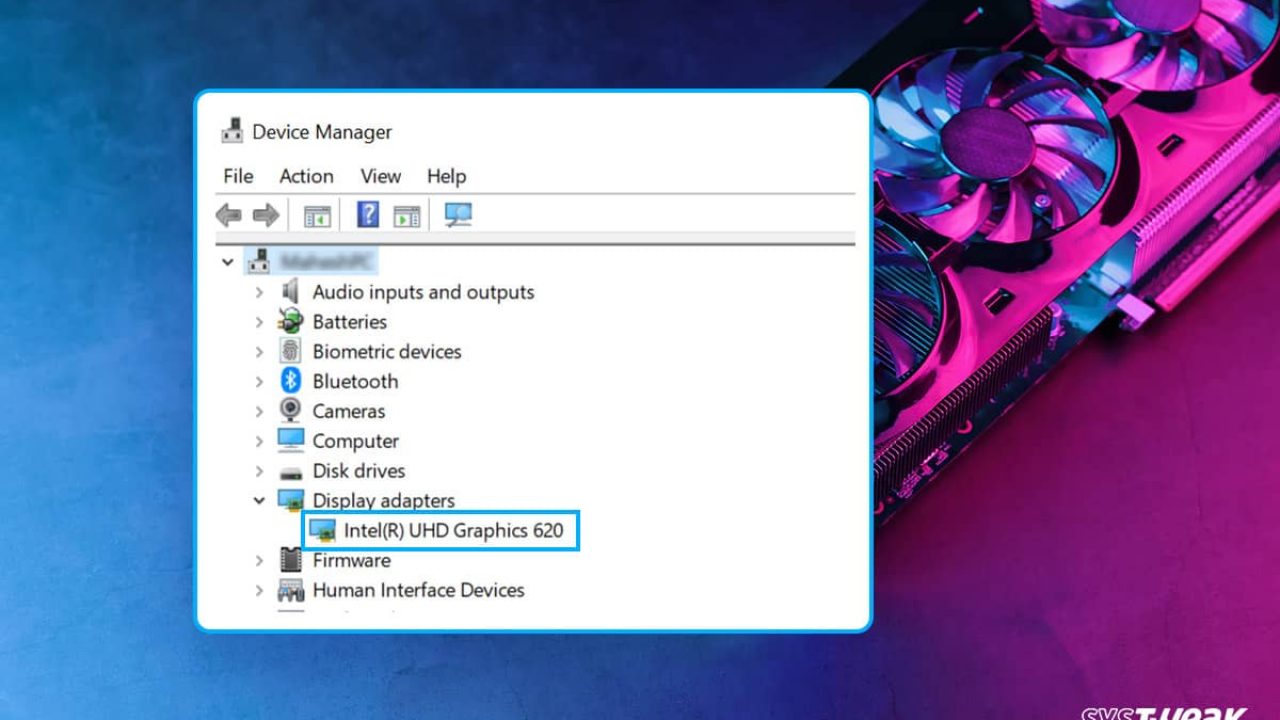Click the blue Help question mark icon
This screenshot has width=1280, height=720.
coord(368,214)
